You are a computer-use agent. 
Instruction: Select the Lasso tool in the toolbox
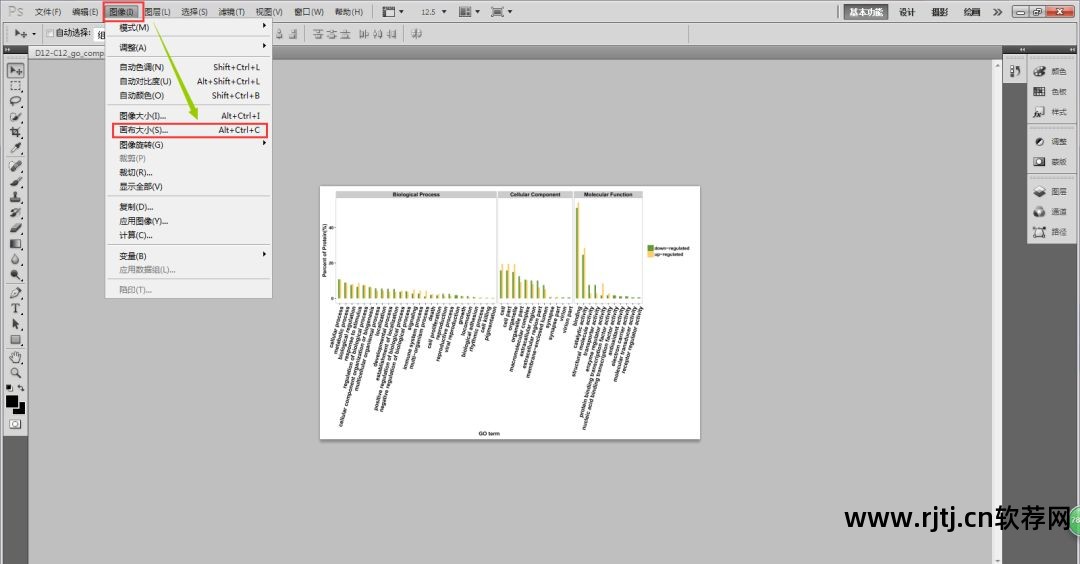coord(16,101)
